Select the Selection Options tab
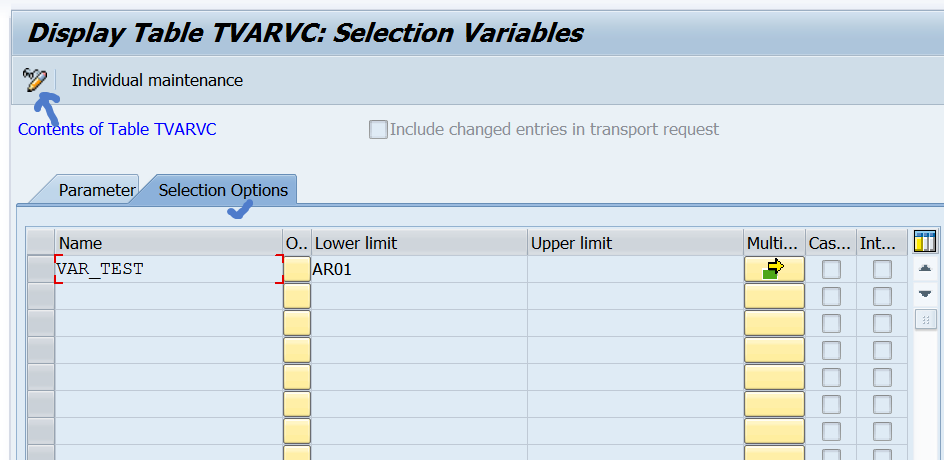The height and width of the screenshot is (460, 944). click(x=223, y=190)
